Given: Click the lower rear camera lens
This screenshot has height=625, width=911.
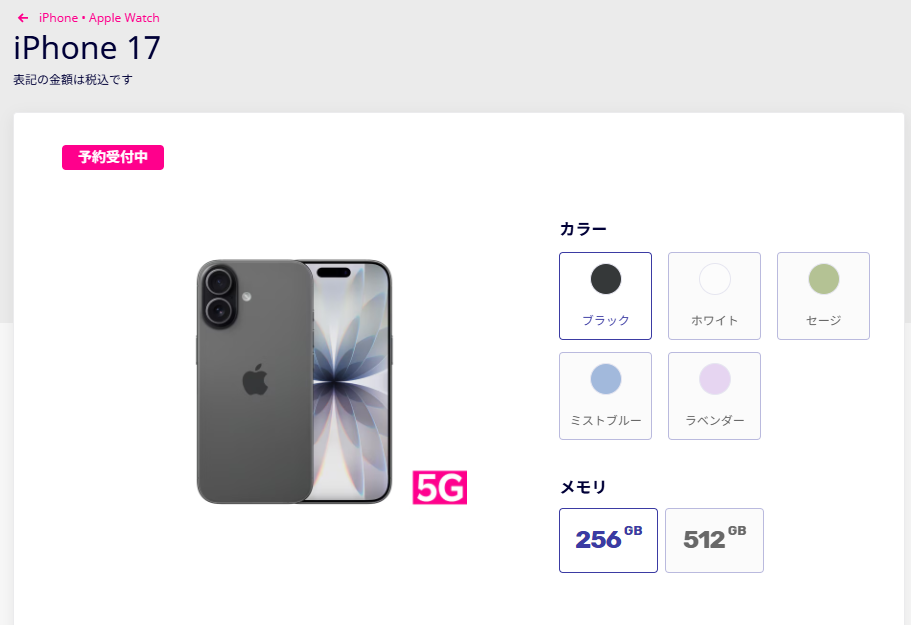Looking at the screenshot, I should point(219,311).
